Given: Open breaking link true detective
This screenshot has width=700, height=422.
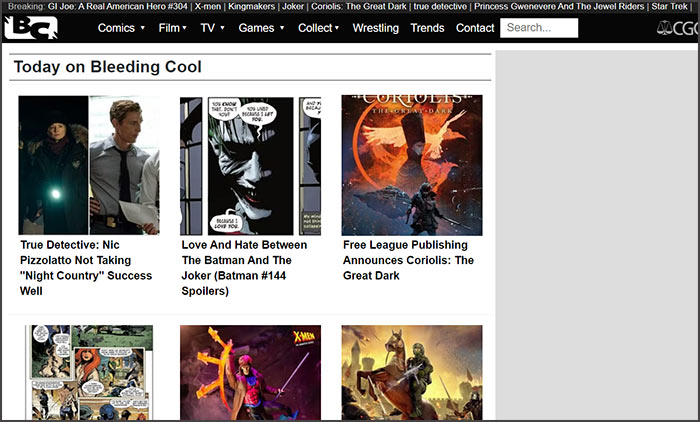Looking at the screenshot, I should [440, 6].
